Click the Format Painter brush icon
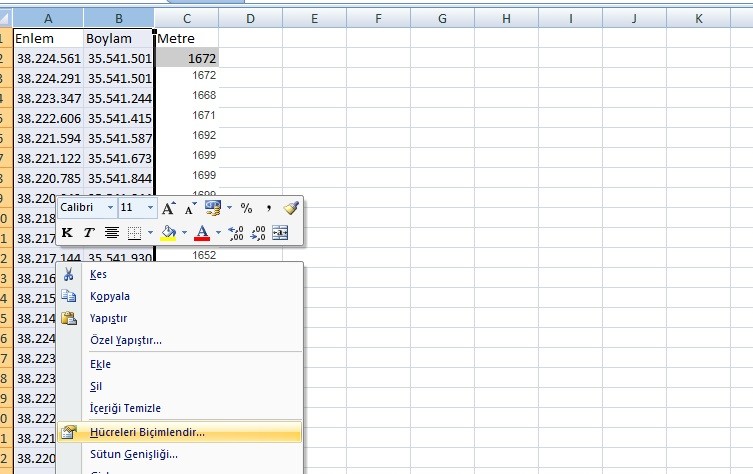The height and width of the screenshot is (474, 753). tap(291, 208)
